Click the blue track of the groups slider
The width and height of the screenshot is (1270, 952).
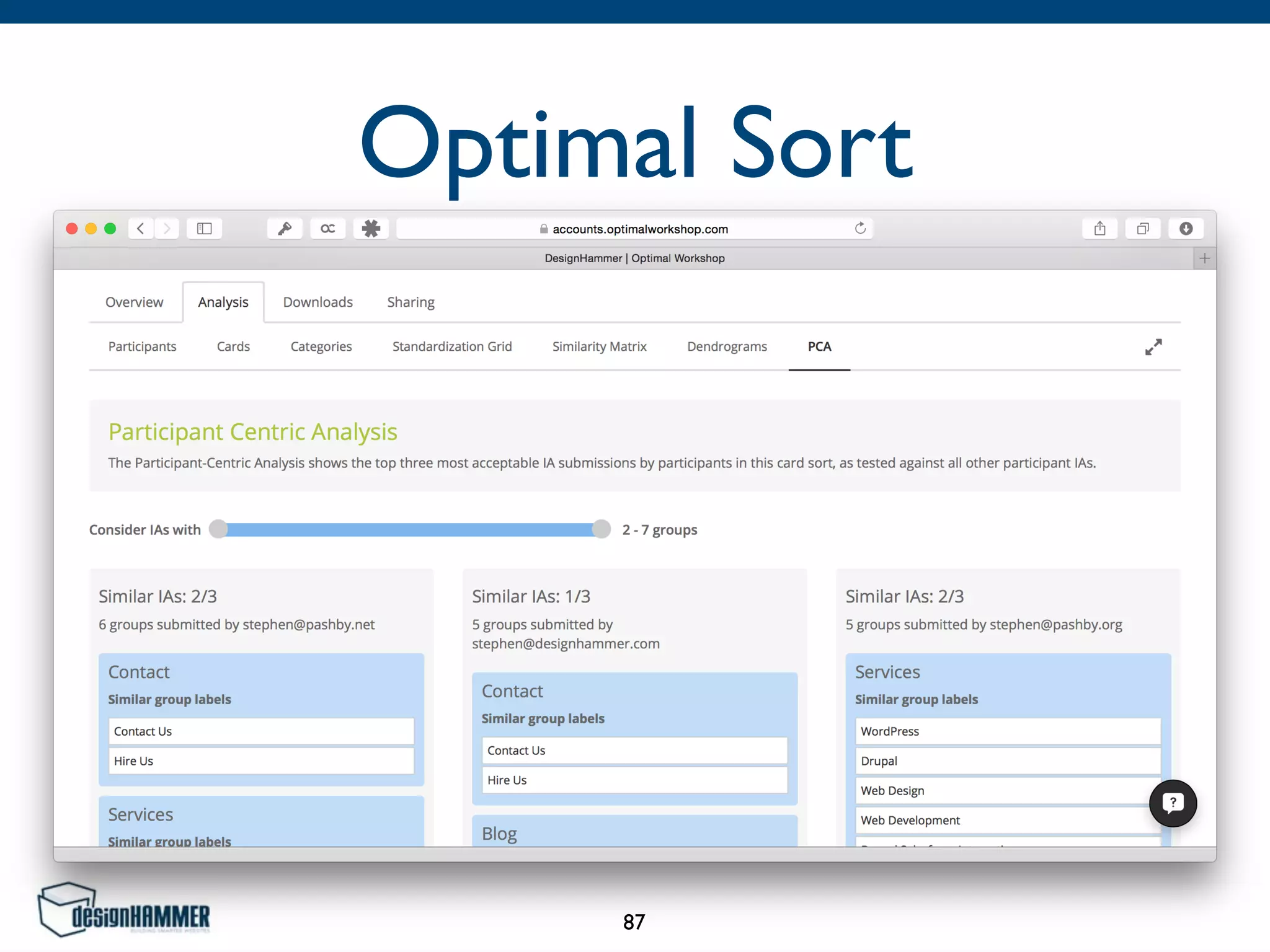(x=410, y=529)
